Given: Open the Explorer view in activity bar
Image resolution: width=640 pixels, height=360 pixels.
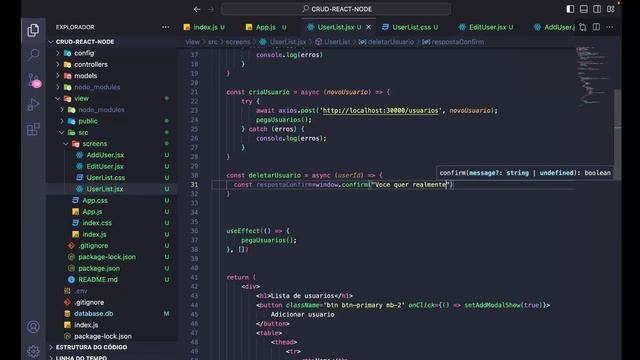Looking at the screenshot, I should (x=33, y=30).
